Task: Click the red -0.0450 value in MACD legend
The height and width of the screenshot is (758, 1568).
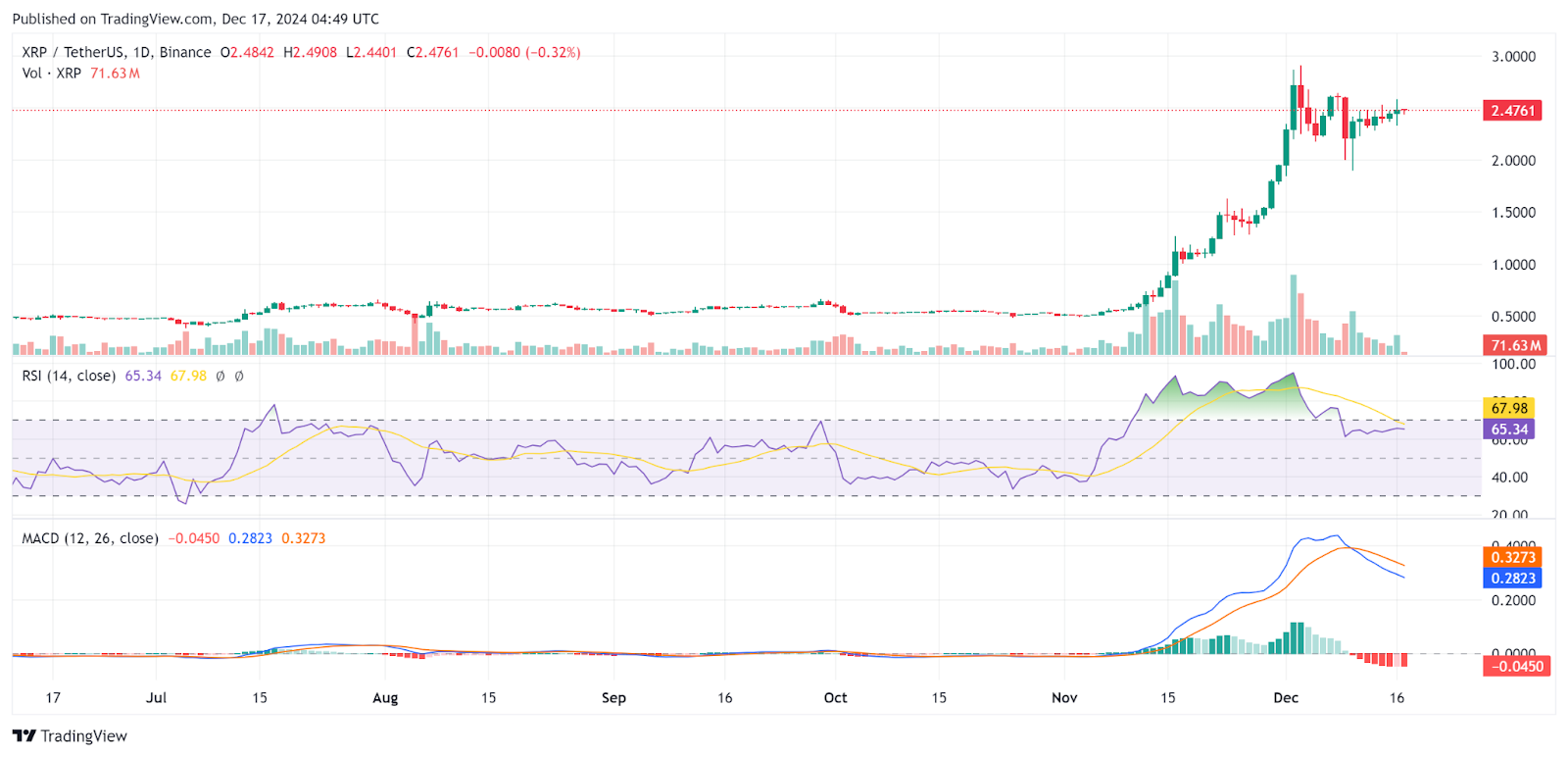Action: [x=194, y=538]
